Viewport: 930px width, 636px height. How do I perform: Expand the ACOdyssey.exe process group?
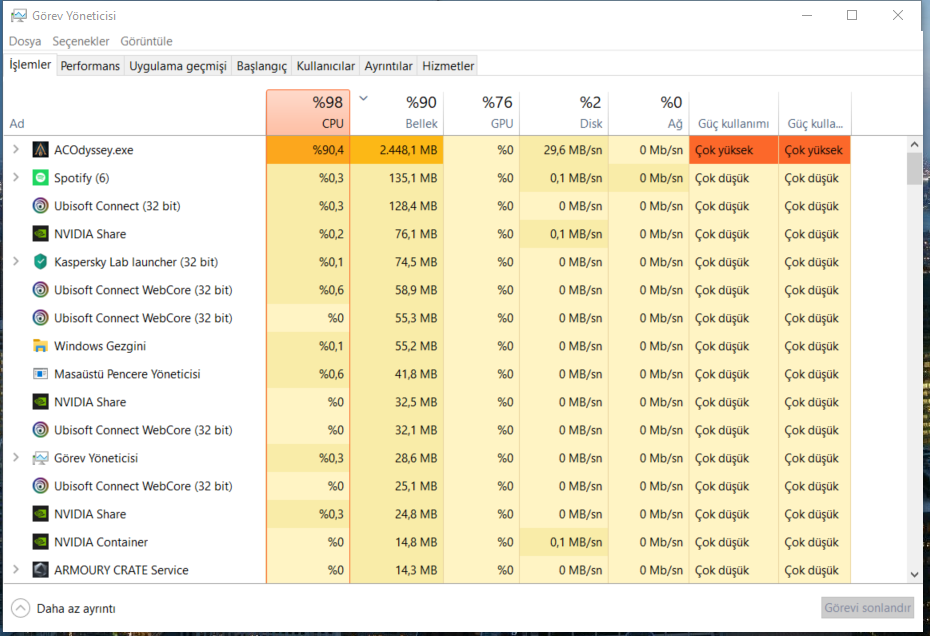point(15,150)
